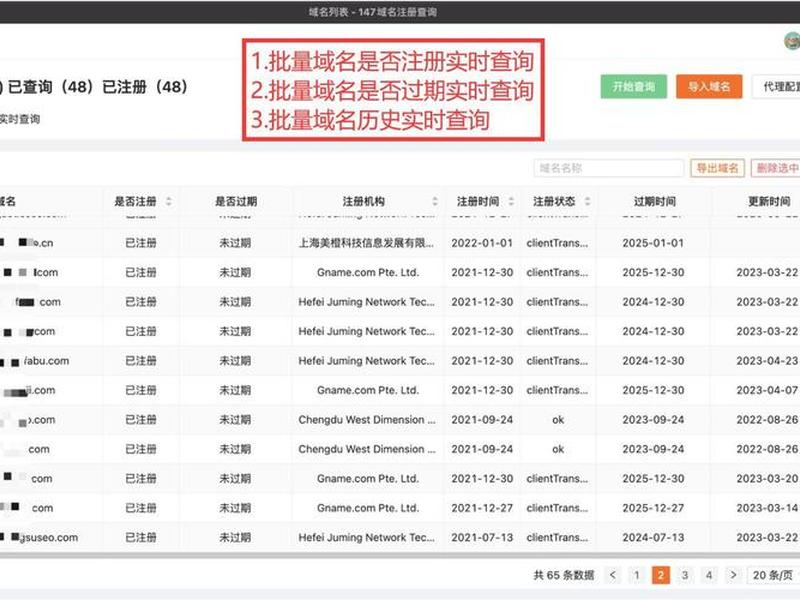Sort by the 注册时间 column arrows

511,202
